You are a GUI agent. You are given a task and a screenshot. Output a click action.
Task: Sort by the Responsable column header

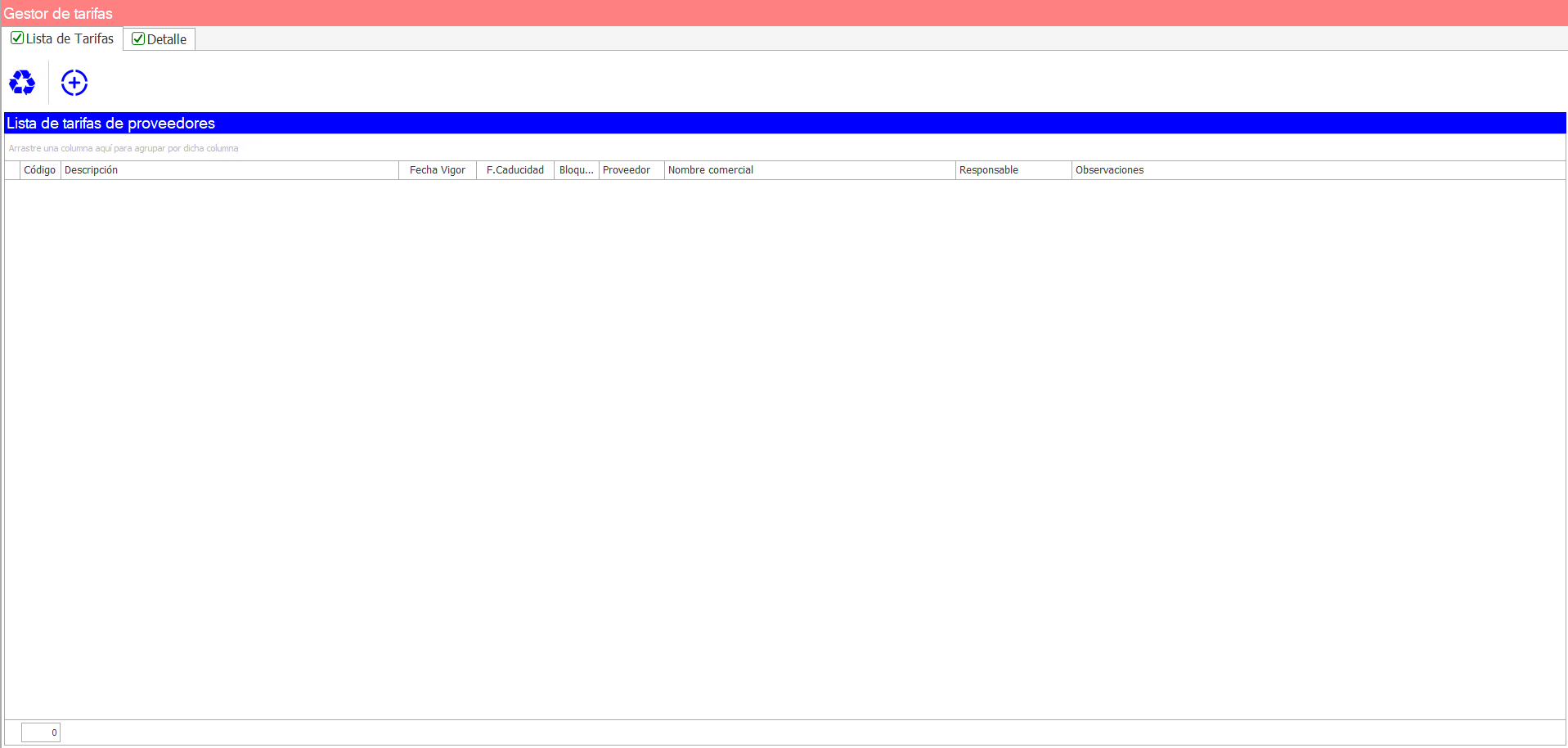point(1013,170)
